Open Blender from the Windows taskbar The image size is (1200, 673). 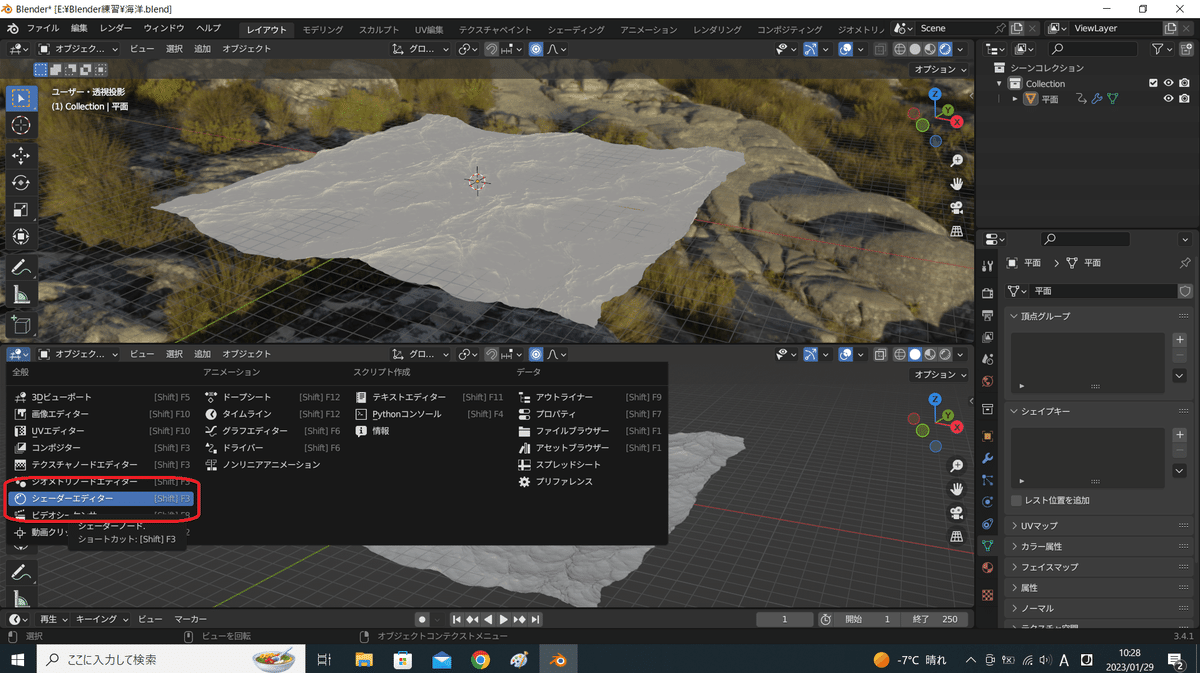click(x=558, y=660)
